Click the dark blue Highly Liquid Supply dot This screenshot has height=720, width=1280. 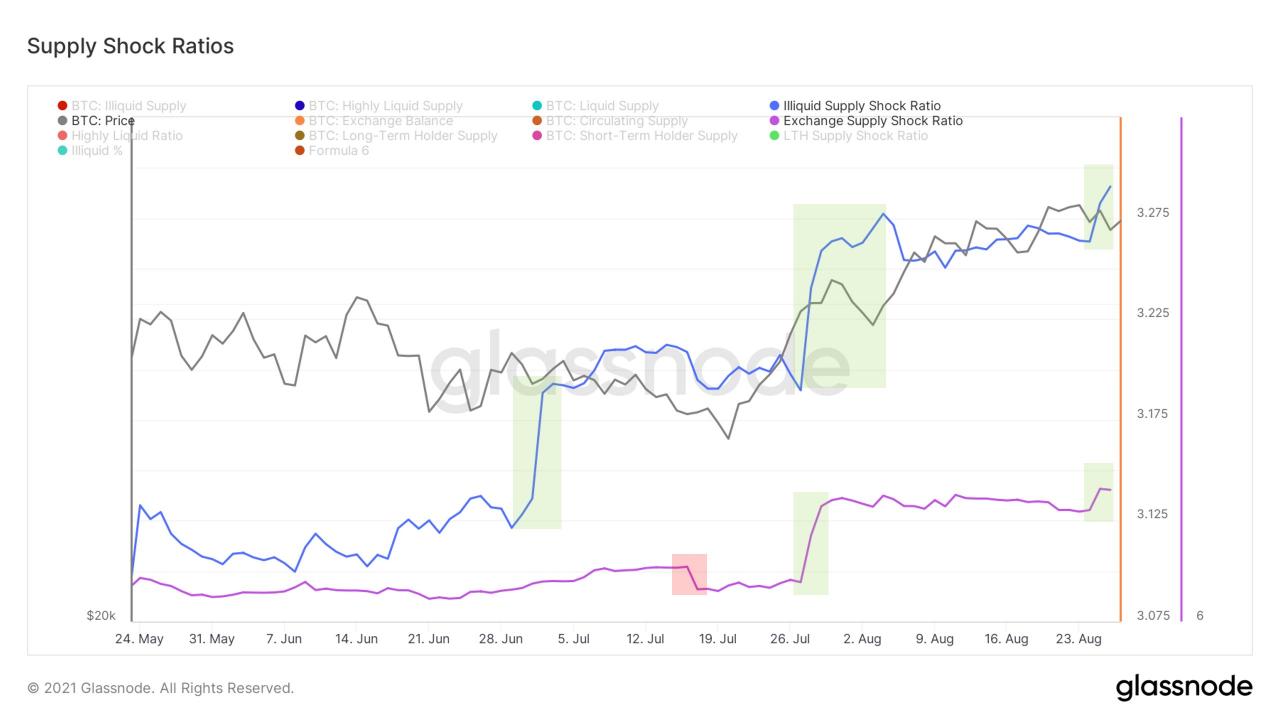[300, 106]
